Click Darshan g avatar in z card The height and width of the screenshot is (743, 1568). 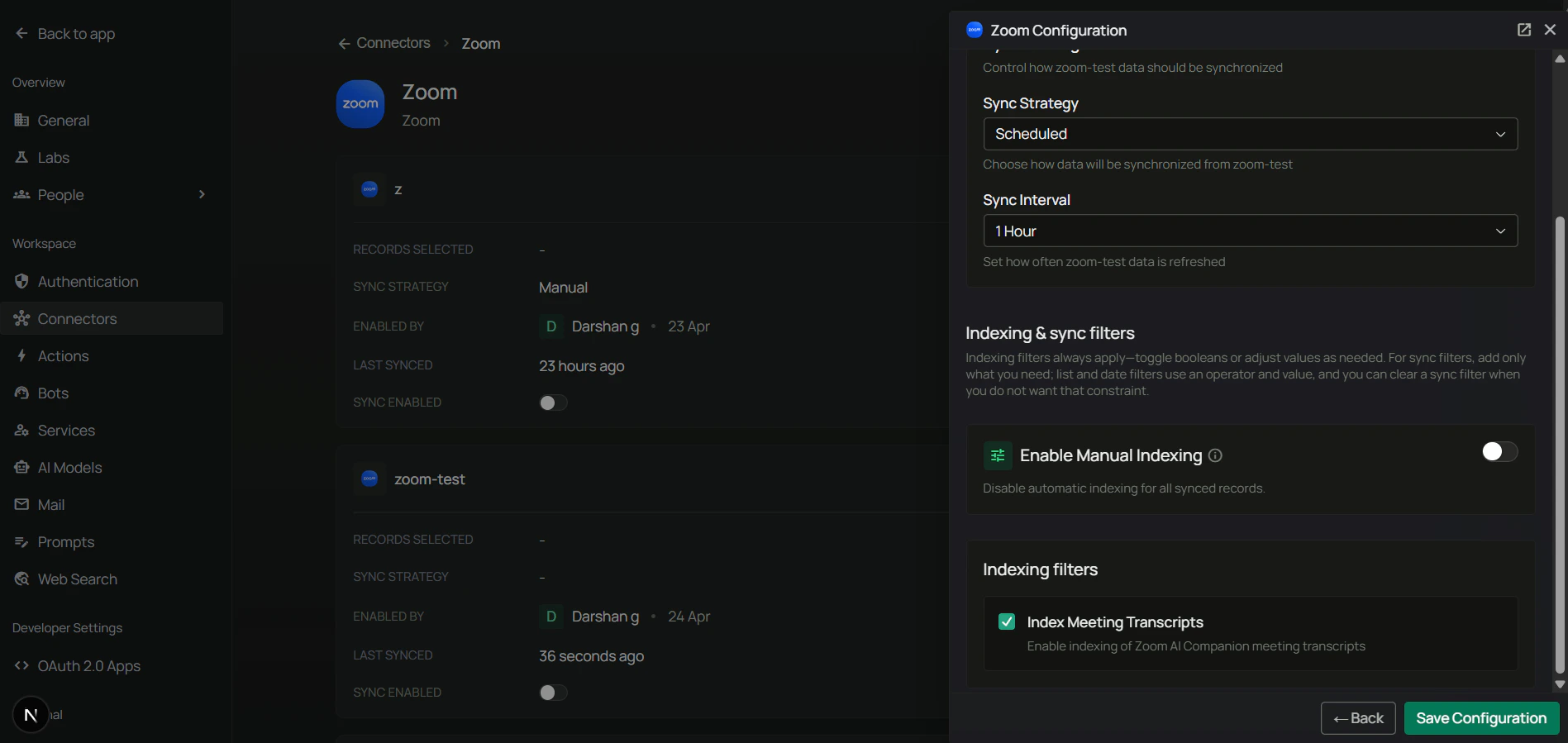tap(551, 326)
